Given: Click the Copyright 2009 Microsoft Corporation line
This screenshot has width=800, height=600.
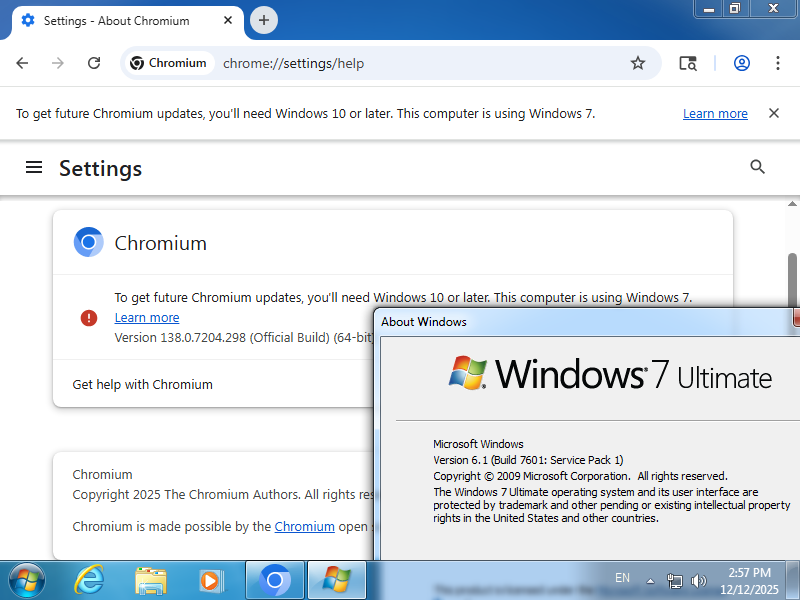Looking at the screenshot, I should [580, 476].
